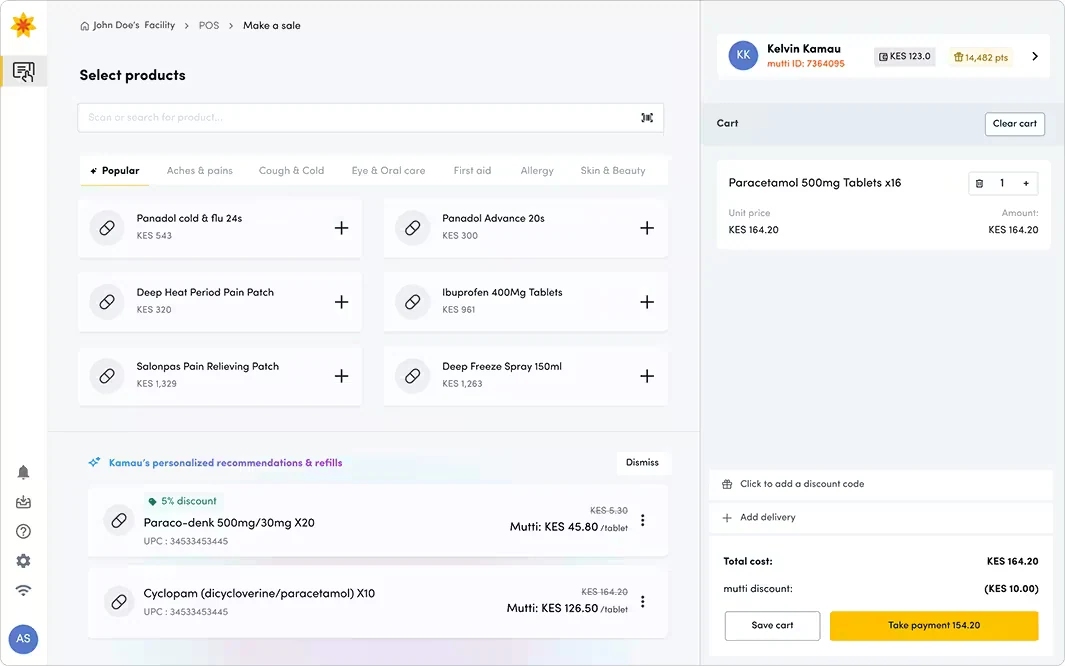Click the pill icon for Paraco-denk

(x=119, y=521)
